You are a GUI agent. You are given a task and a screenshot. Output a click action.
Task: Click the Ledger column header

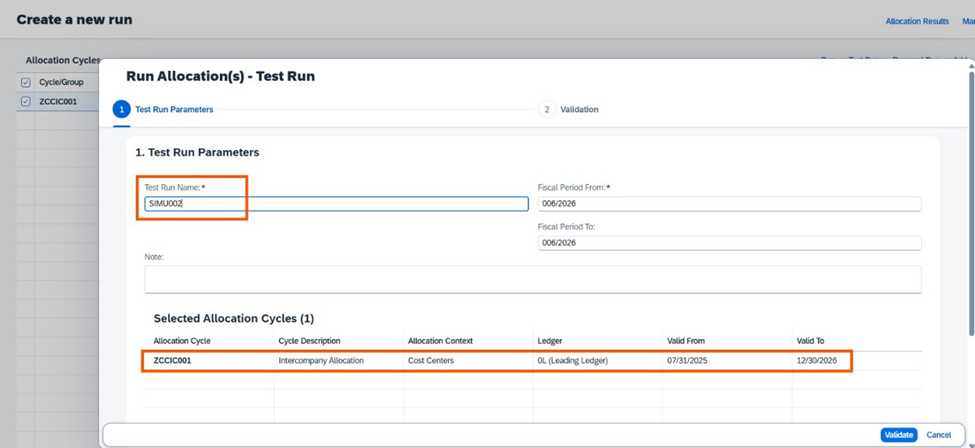(x=550, y=341)
